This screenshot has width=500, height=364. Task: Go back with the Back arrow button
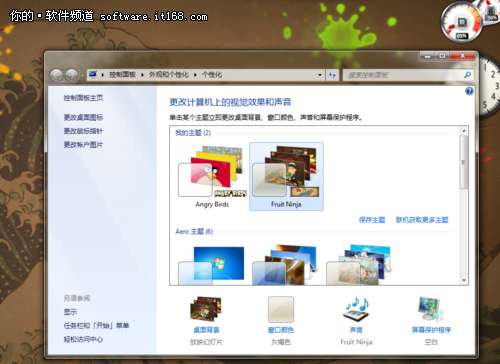[56, 75]
